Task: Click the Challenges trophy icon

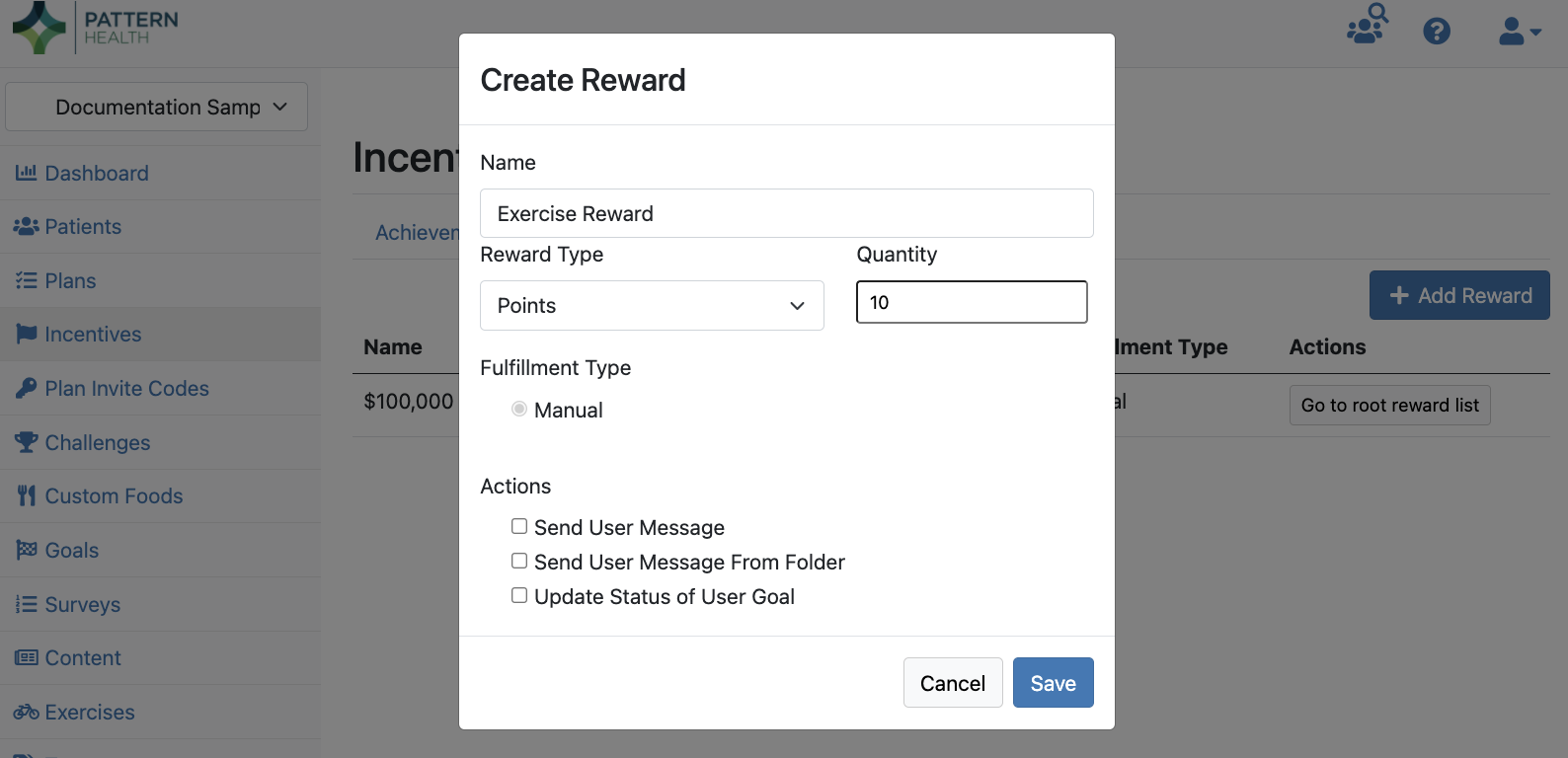Action: [26, 442]
